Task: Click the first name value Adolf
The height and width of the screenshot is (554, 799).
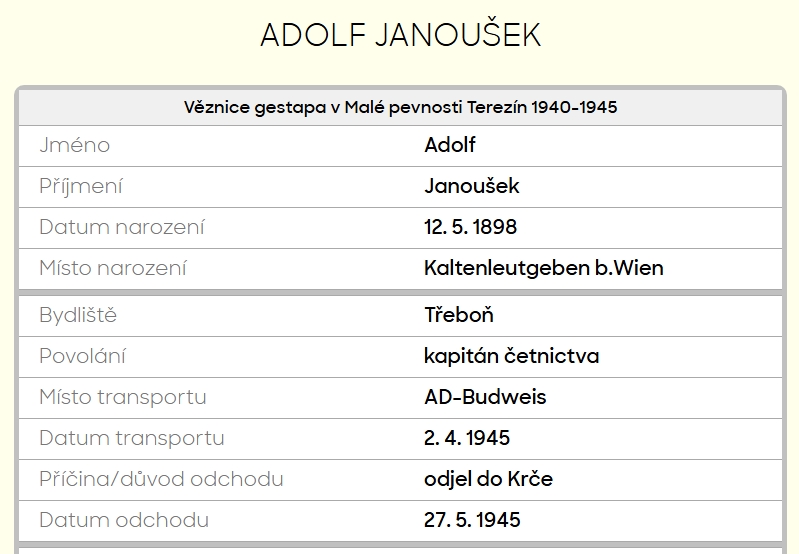Action: coord(450,145)
